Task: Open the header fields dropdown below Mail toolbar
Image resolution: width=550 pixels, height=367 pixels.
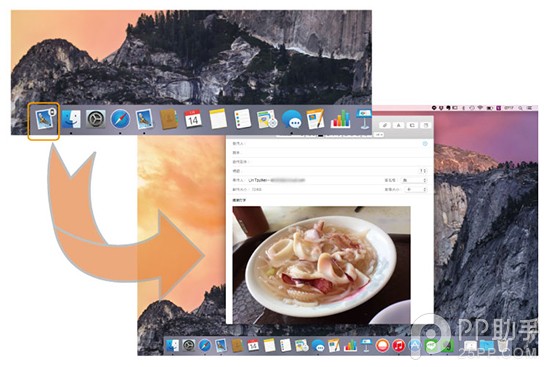Action: pyautogui.click(x=379, y=134)
